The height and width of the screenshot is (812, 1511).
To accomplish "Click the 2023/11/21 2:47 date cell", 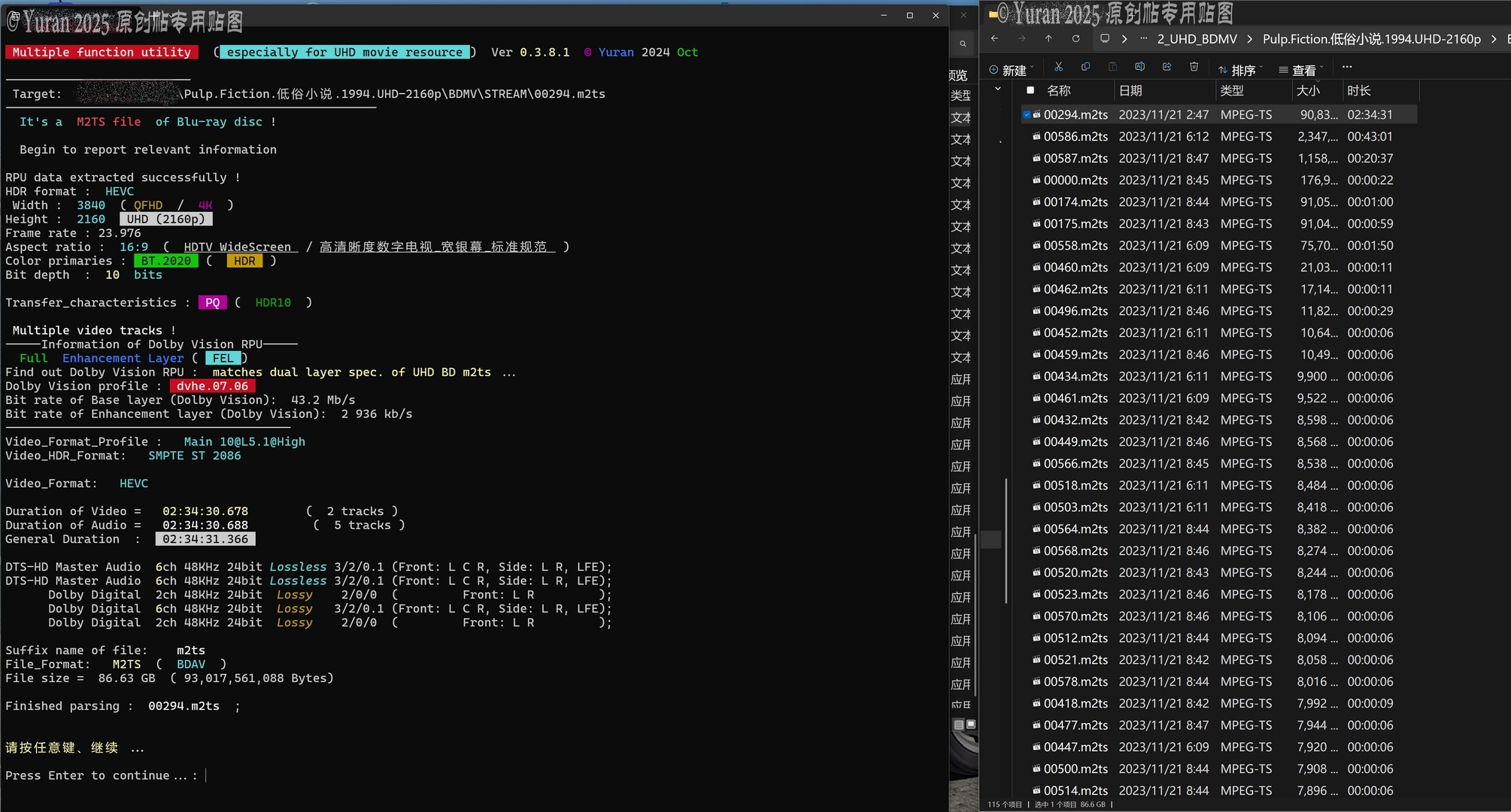I will pyautogui.click(x=1164, y=115).
